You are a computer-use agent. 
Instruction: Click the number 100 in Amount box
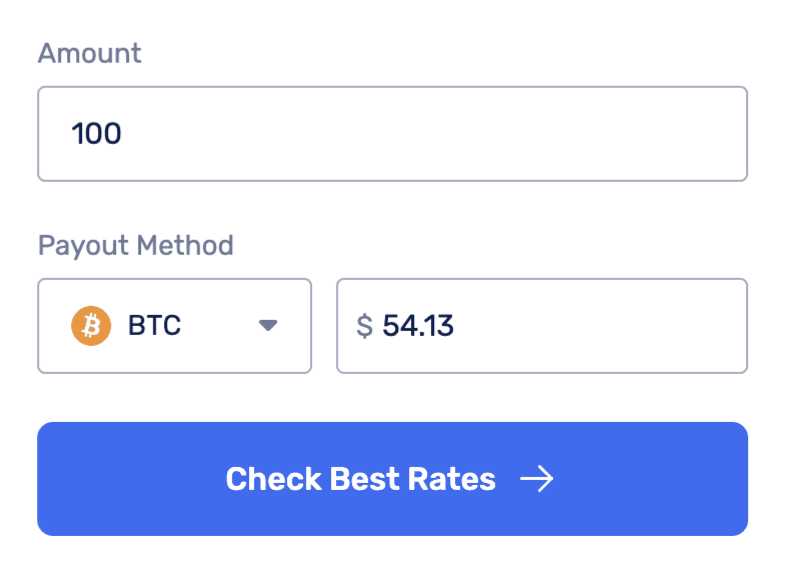pyautogui.click(x=96, y=134)
